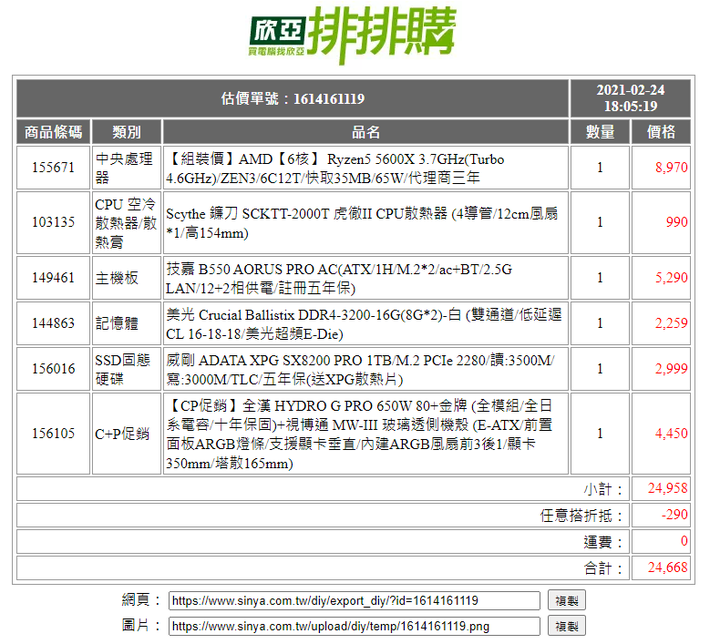
Task: Focus the 網頁 export_diy URL field
Action: [354, 600]
